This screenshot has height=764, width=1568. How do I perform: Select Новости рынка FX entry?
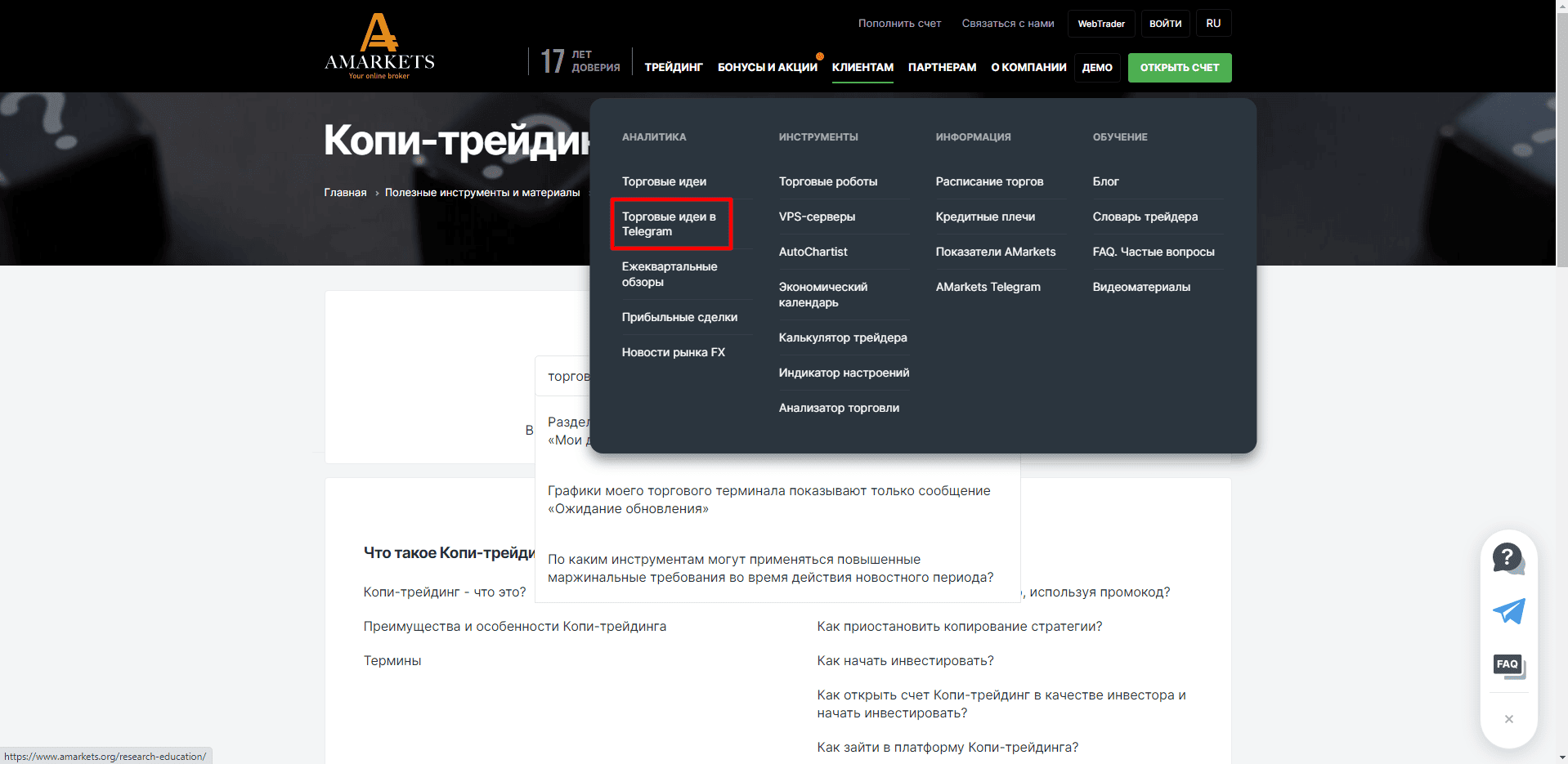[x=674, y=352]
